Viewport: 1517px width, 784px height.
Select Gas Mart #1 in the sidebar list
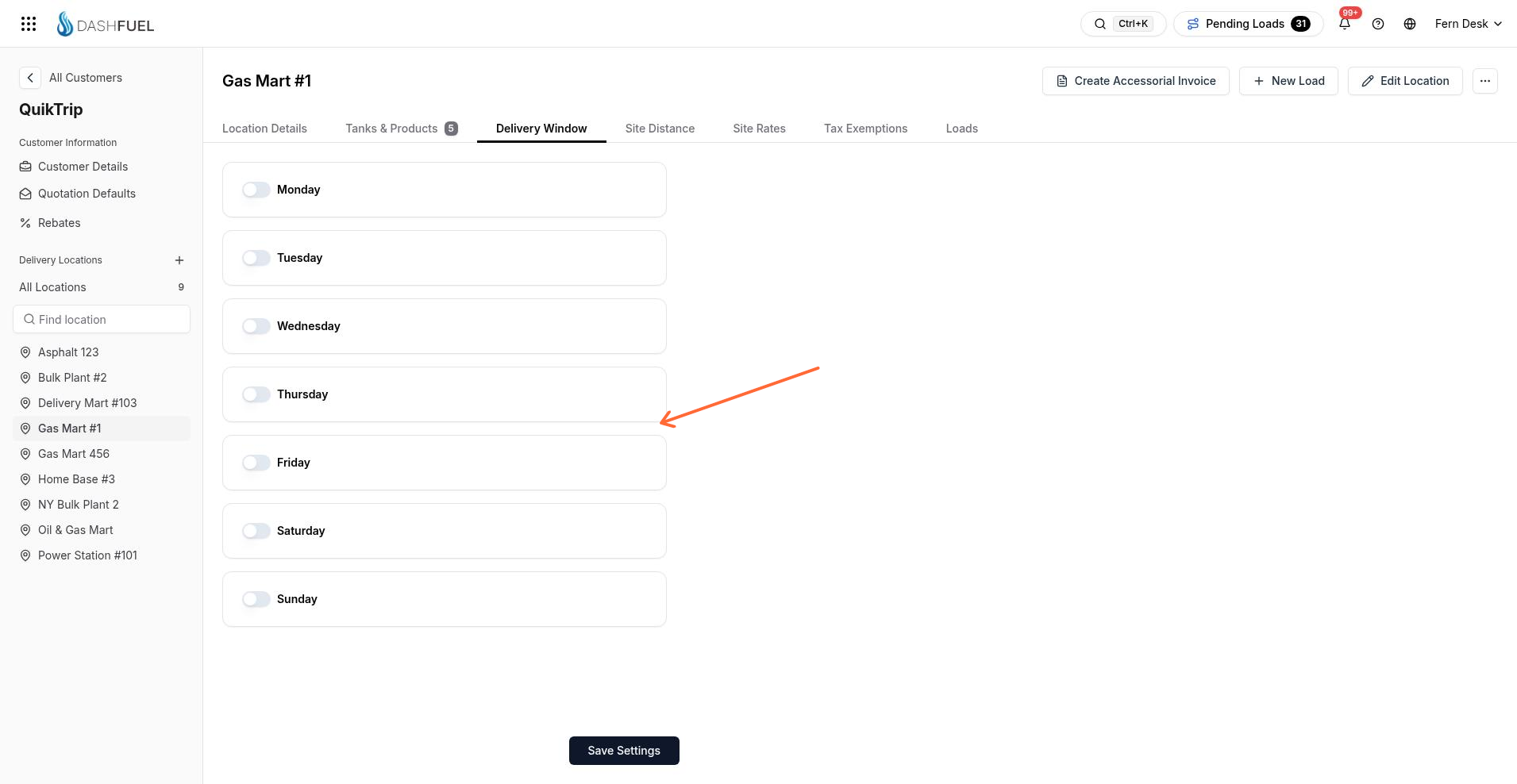pos(102,429)
